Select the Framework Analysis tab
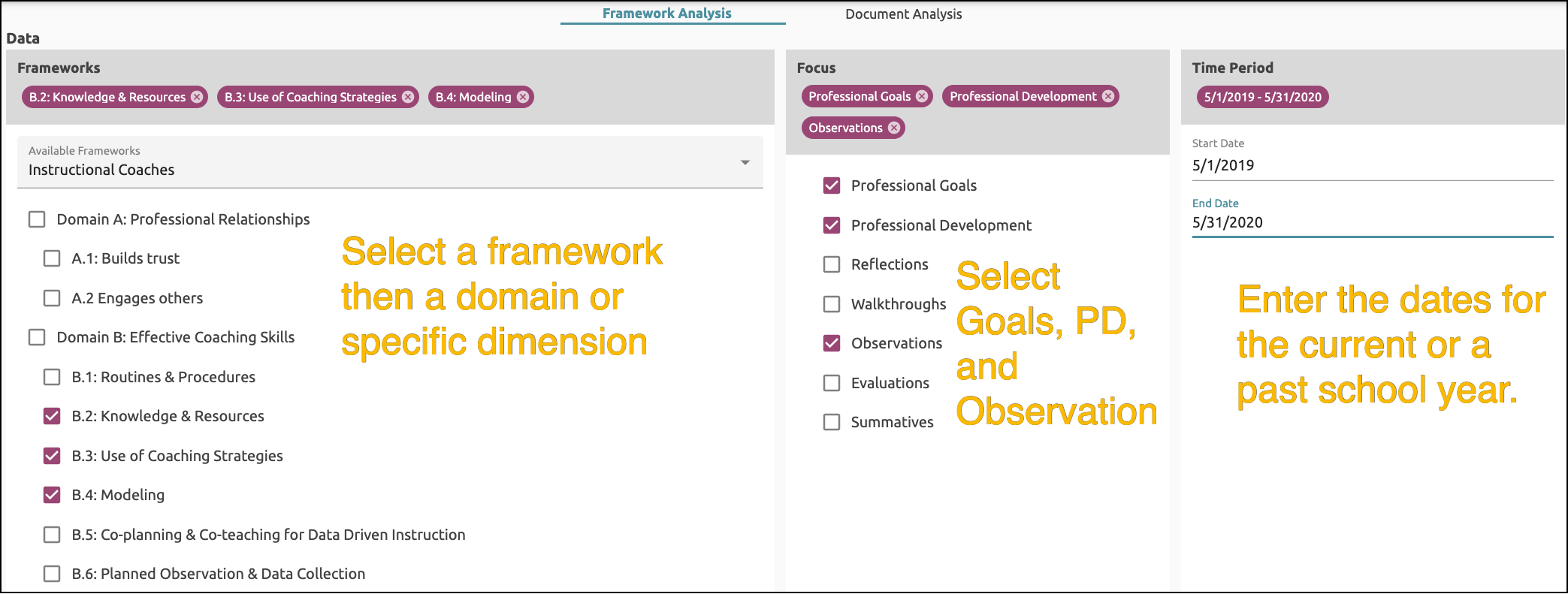 click(667, 14)
